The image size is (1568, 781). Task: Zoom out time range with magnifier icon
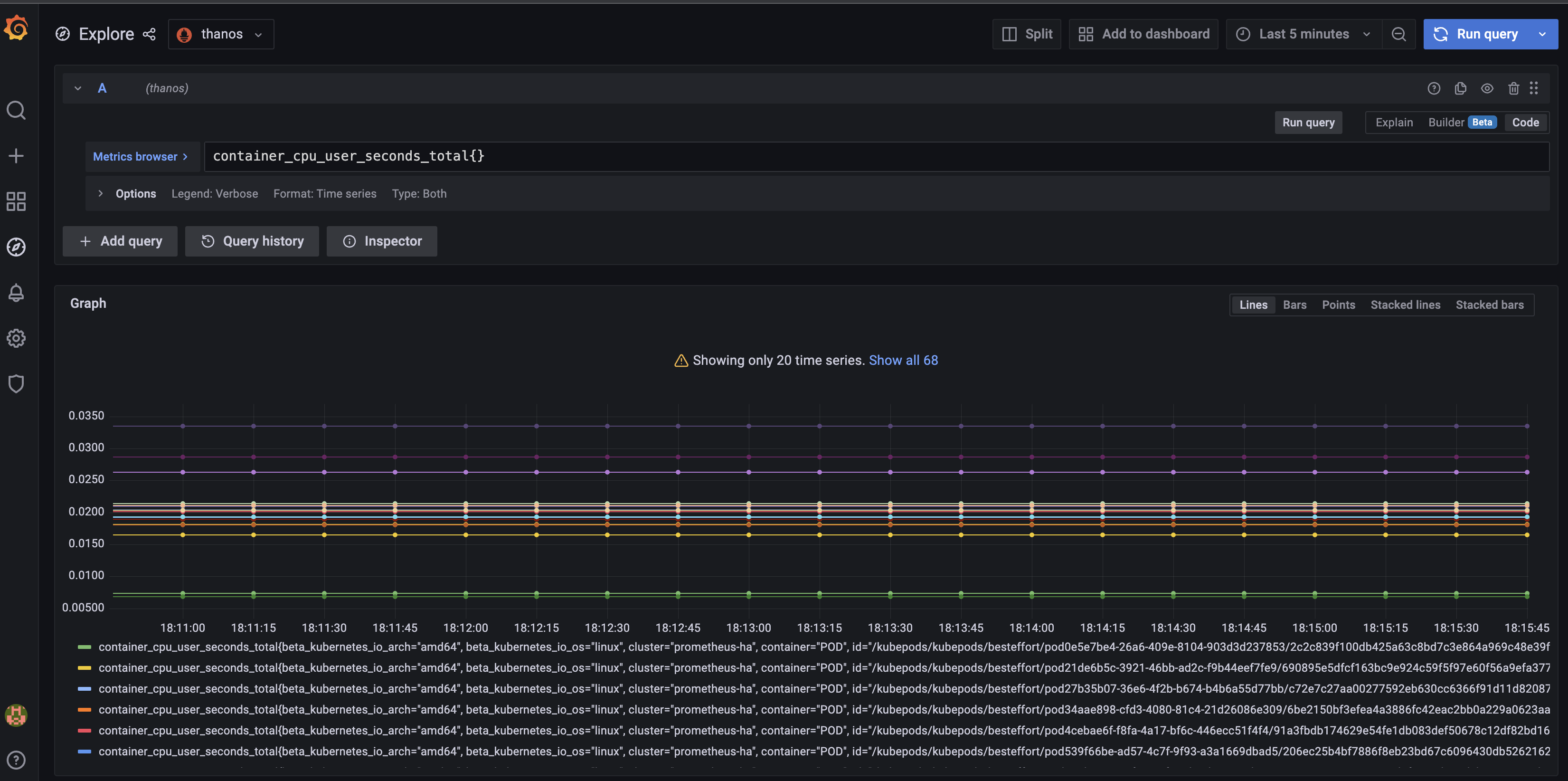pos(1399,34)
